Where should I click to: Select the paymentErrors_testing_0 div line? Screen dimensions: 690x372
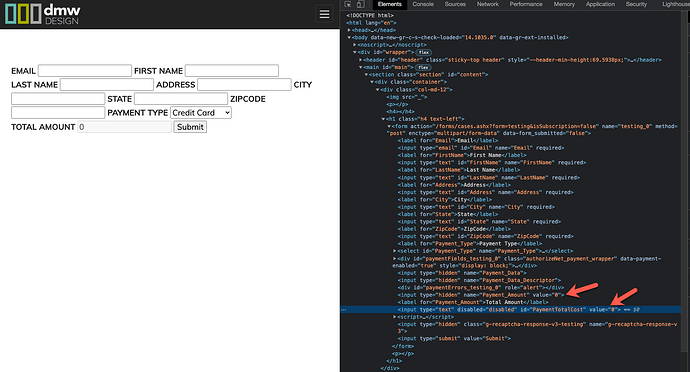coord(481,287)
